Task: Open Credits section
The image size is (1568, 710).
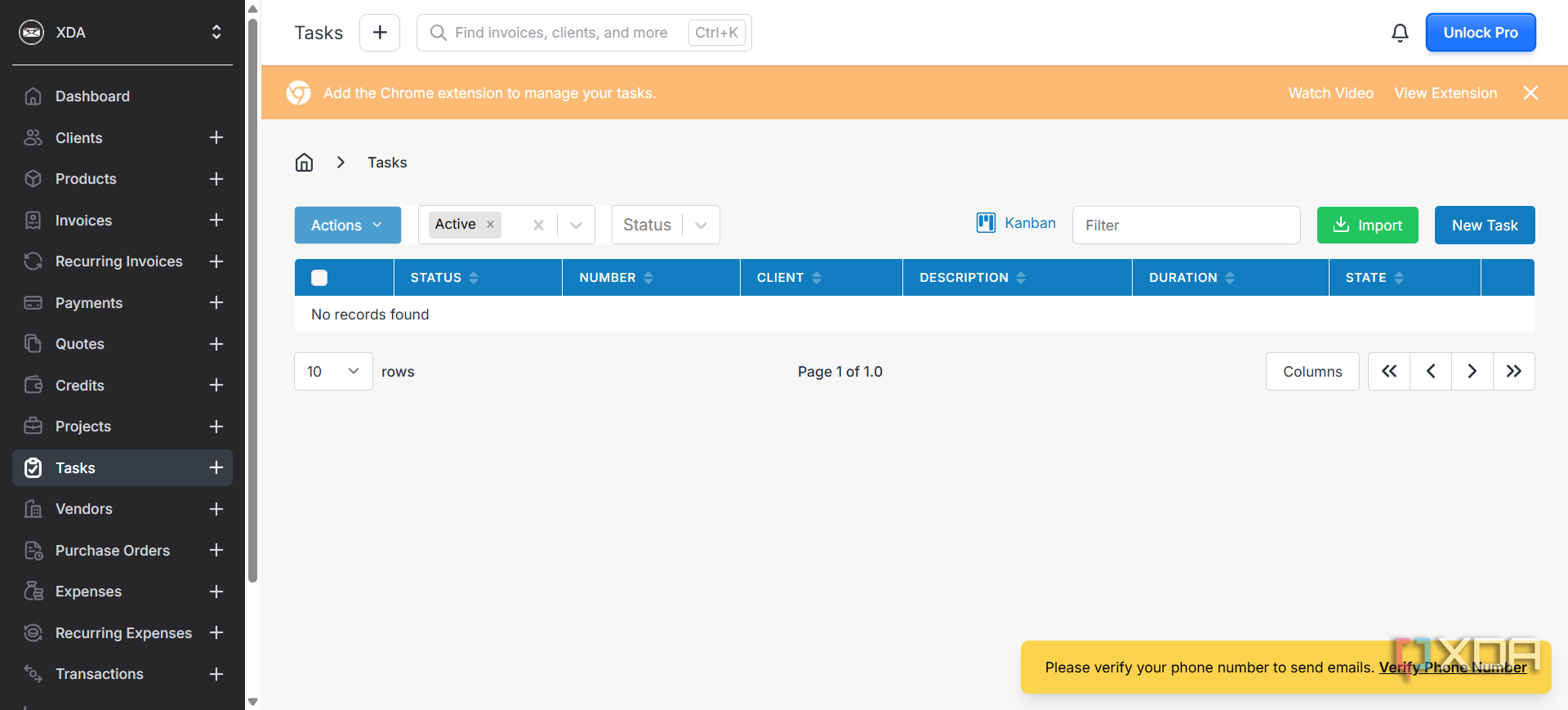Action: [79, 386]
